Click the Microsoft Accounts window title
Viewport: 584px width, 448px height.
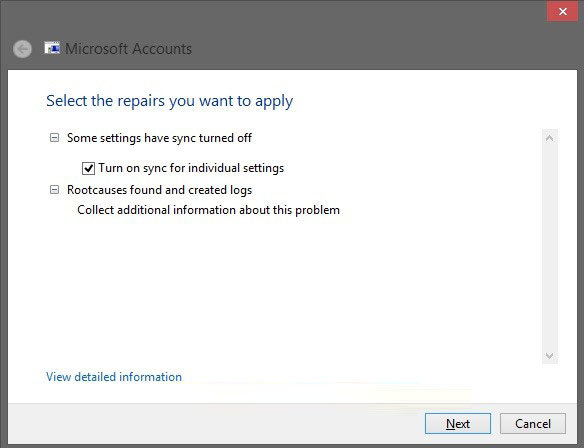(x=128, y=49)
